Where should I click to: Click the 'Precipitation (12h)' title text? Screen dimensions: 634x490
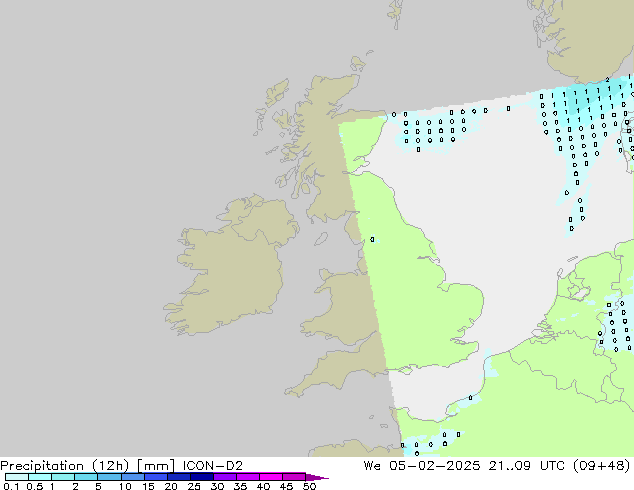[65, 466]
